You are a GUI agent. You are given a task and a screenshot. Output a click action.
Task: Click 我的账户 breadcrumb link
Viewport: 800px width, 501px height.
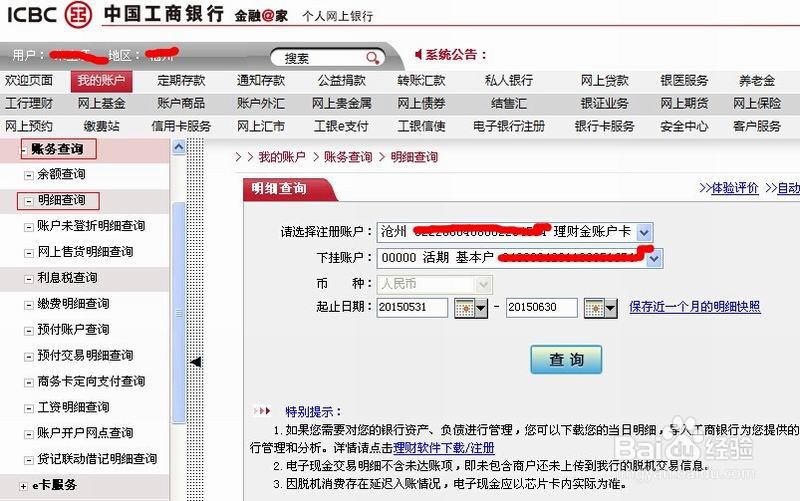click(282, 157)
